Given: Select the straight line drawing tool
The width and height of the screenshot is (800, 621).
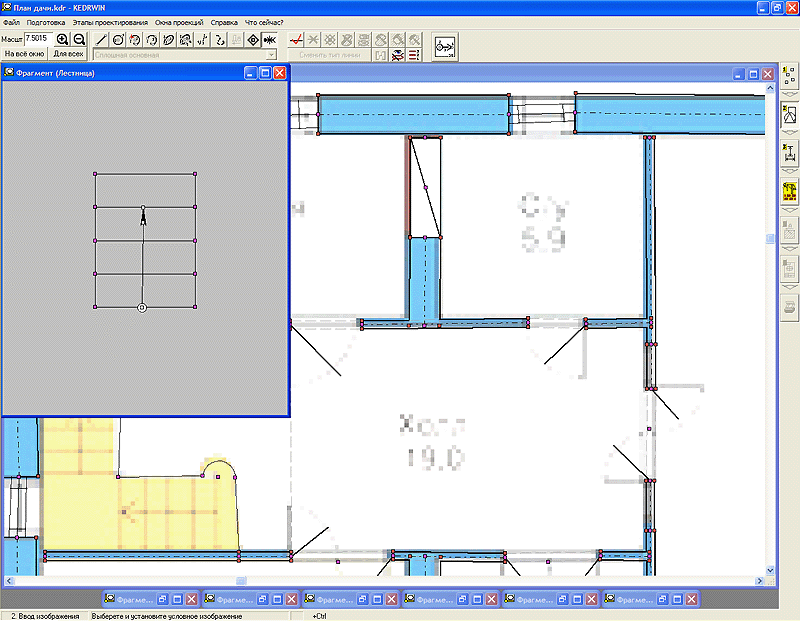Looking at the screenshot, I should coord(101,40).
